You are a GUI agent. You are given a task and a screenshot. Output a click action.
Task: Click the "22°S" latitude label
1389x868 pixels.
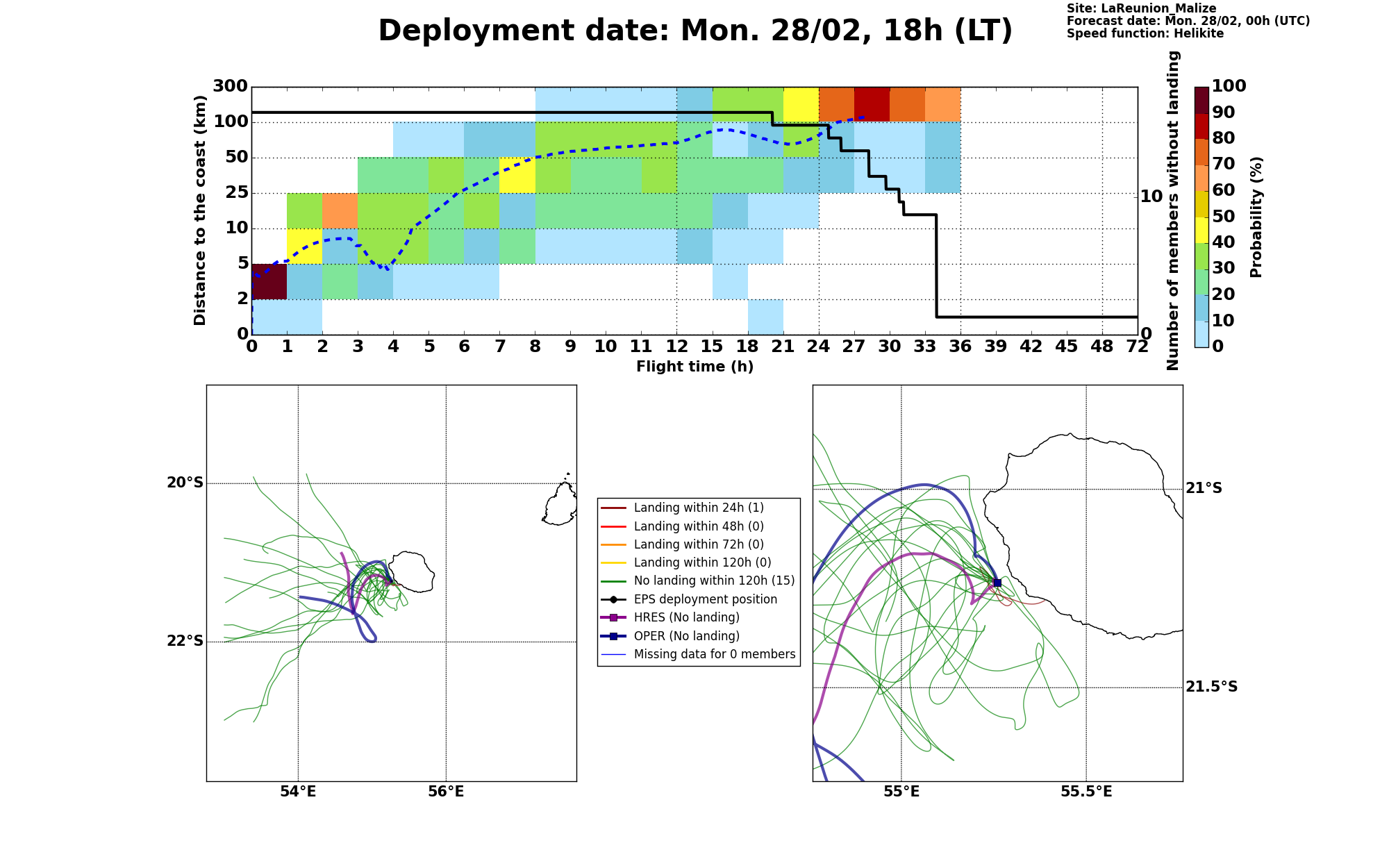tap(185, 641)
